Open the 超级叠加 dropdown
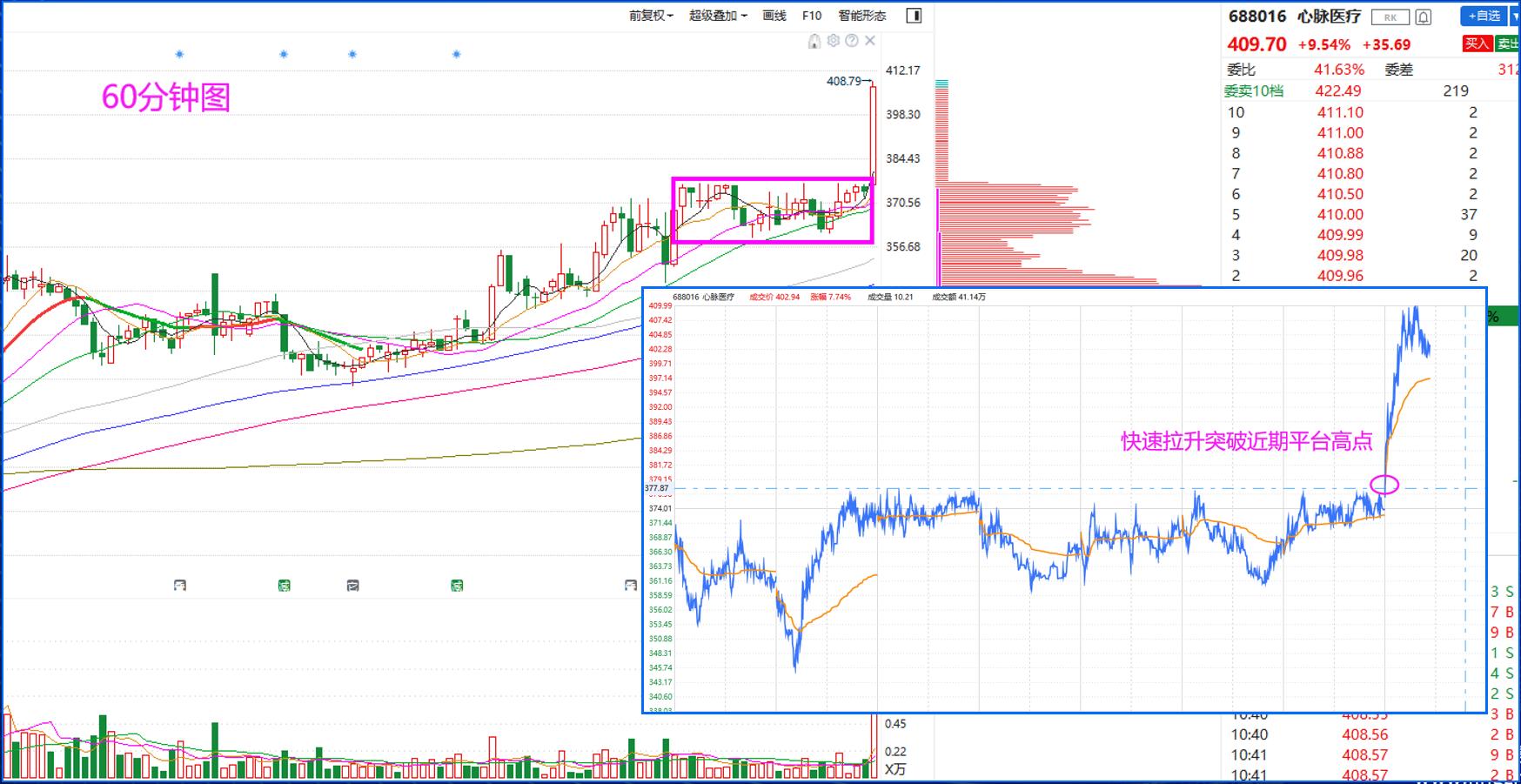 (718, 16)
